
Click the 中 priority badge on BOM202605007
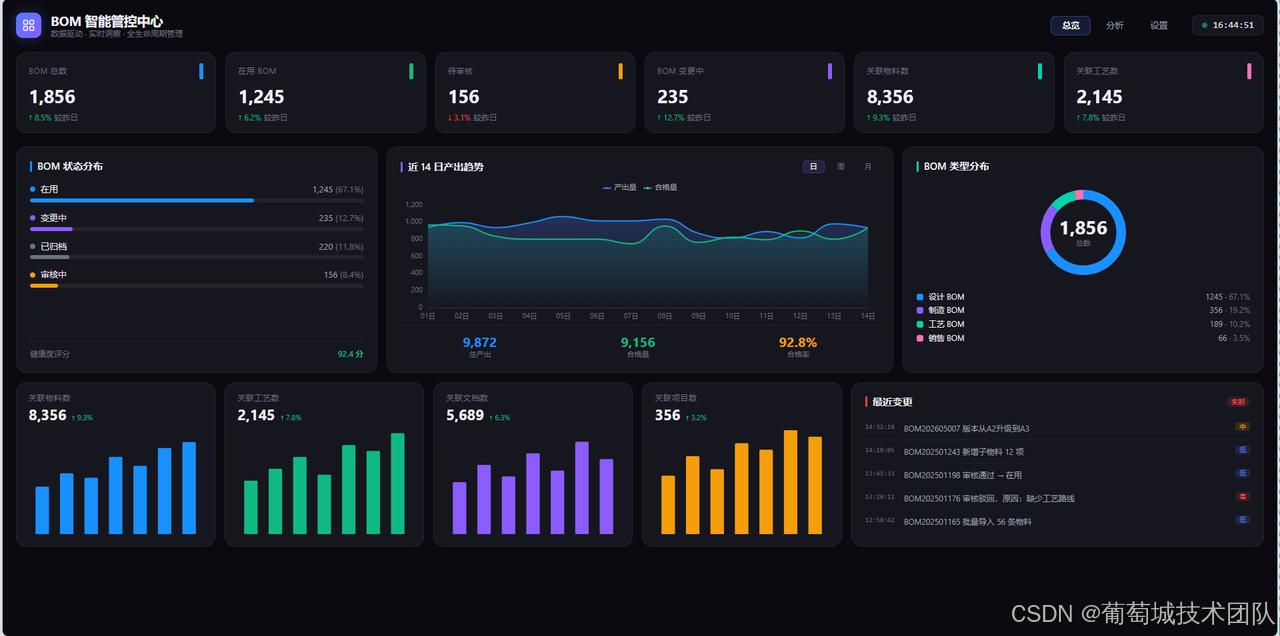click(1243, 427)
